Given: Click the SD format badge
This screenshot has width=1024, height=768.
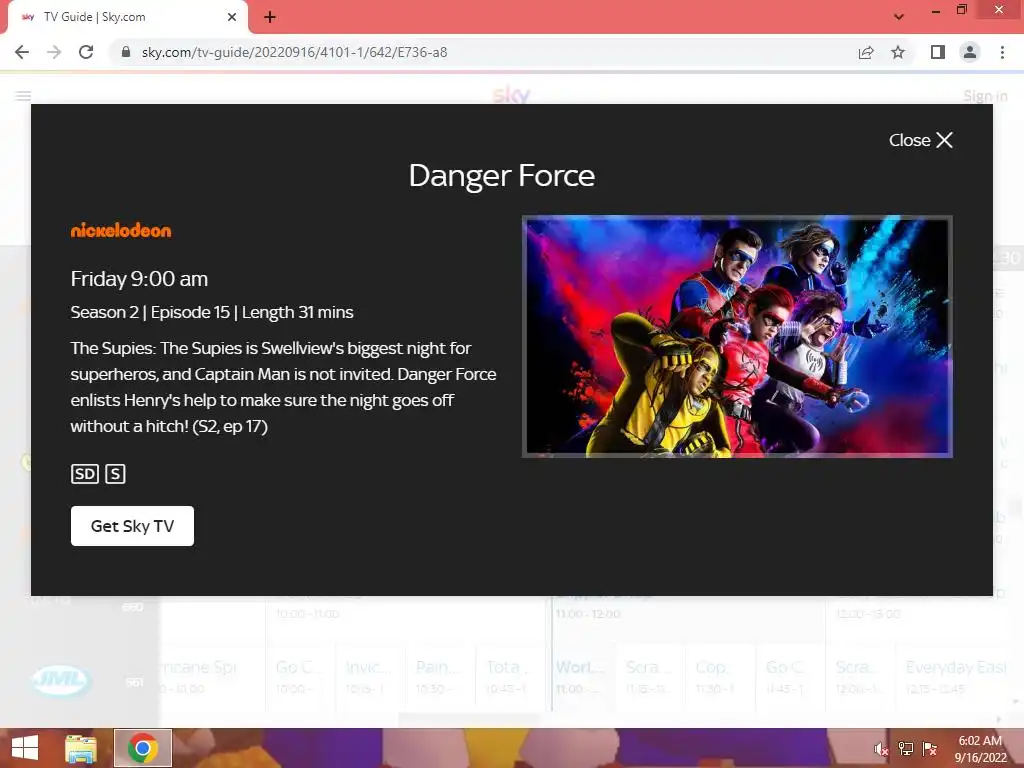Looking at the screenshot, I should coord(85,474).
